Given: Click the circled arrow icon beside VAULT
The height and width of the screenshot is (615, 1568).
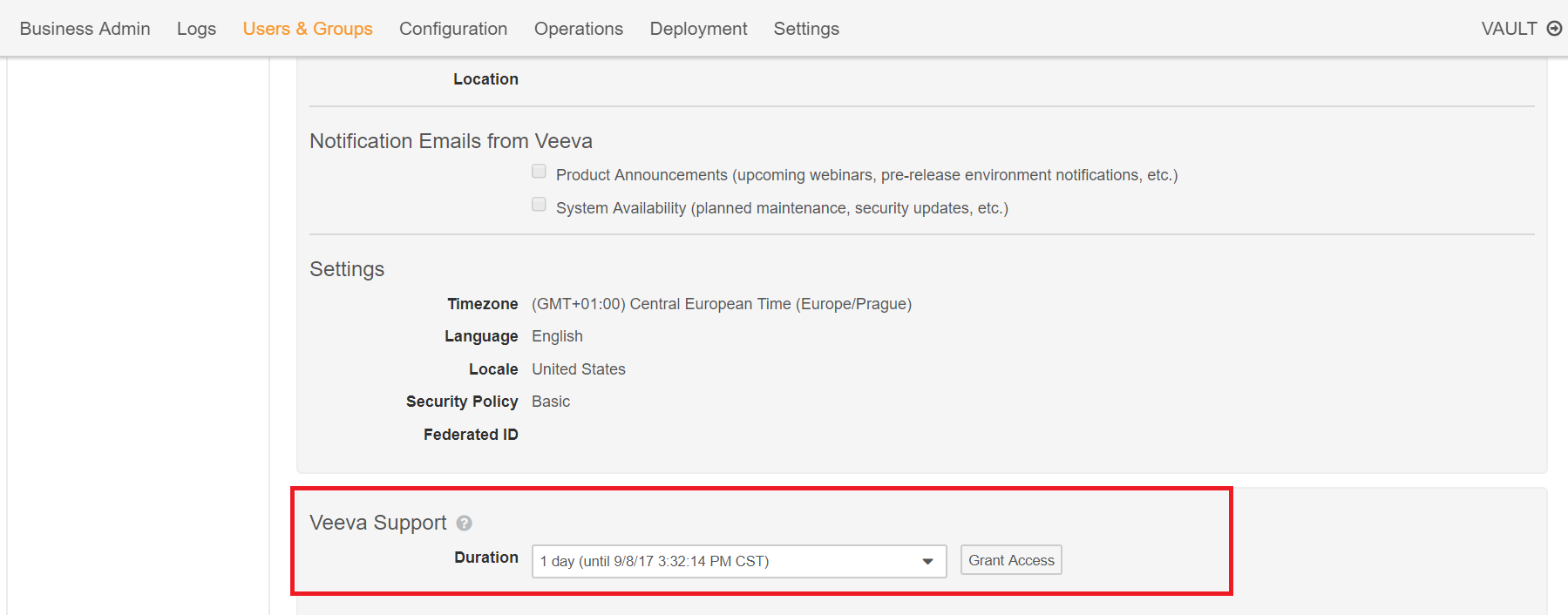Looking at the screenshot, I should point(1553,29).
